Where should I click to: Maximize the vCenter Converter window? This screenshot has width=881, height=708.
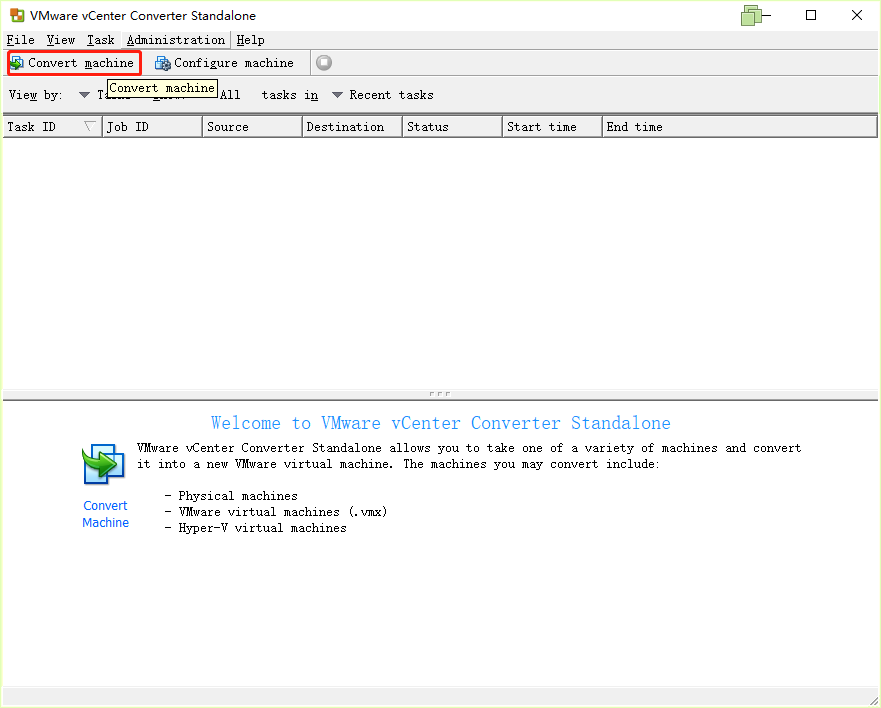pyautogui.click(x=811, y=15)
